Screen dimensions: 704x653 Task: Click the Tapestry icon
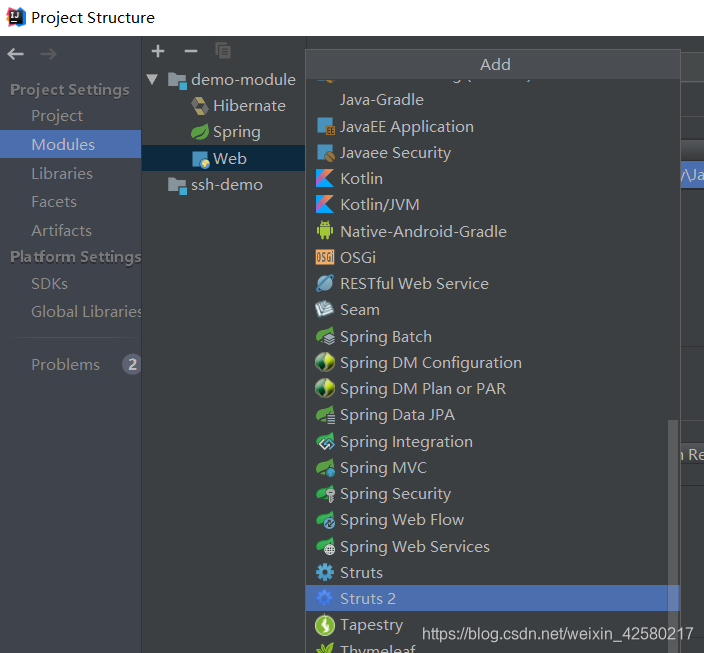coord(325,625)
